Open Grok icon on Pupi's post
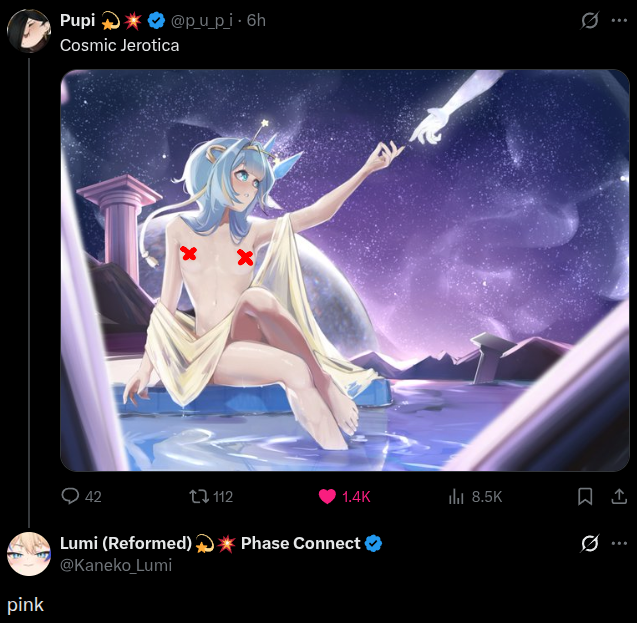The width and height of the screenshot is (637, 623). (589, 20)
